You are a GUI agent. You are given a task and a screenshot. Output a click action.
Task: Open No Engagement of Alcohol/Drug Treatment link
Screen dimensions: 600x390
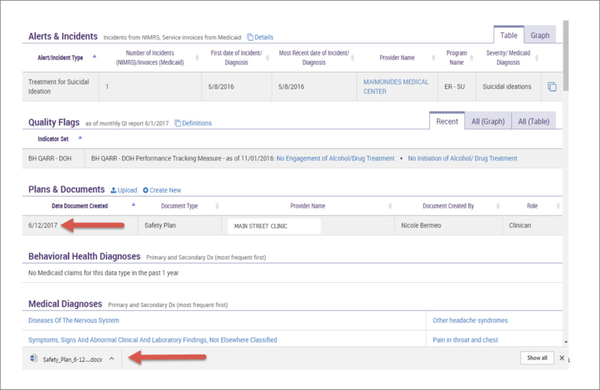tap(335, 158)
